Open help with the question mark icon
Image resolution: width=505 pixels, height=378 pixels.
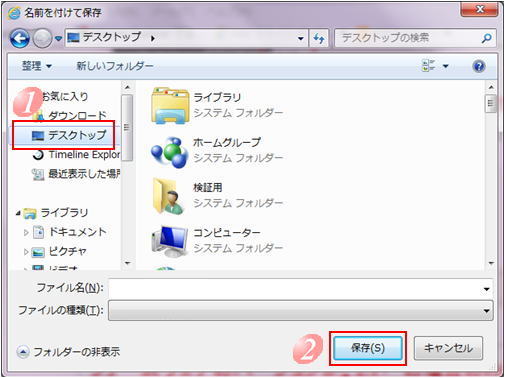pos(479,66)
